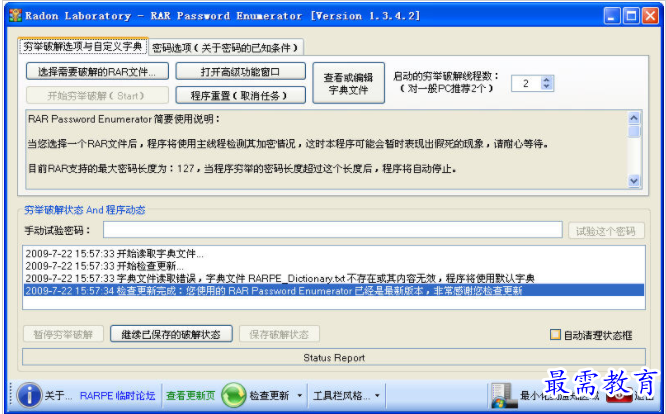Click the Radon Laboratory title bar icon
666x414 pixels.
(x=15, y=16)
